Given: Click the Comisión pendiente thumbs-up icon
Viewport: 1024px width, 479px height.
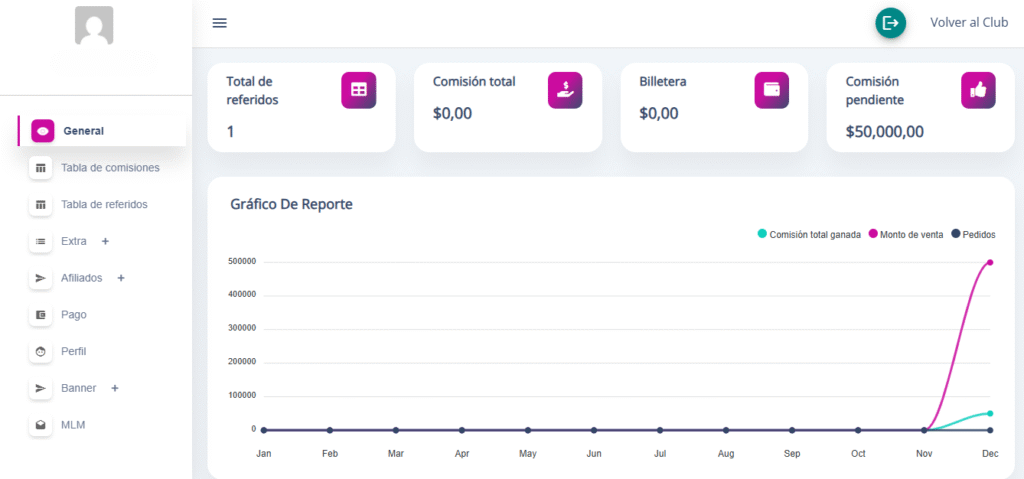Looking at the screenshot, I should pos(978,90).
